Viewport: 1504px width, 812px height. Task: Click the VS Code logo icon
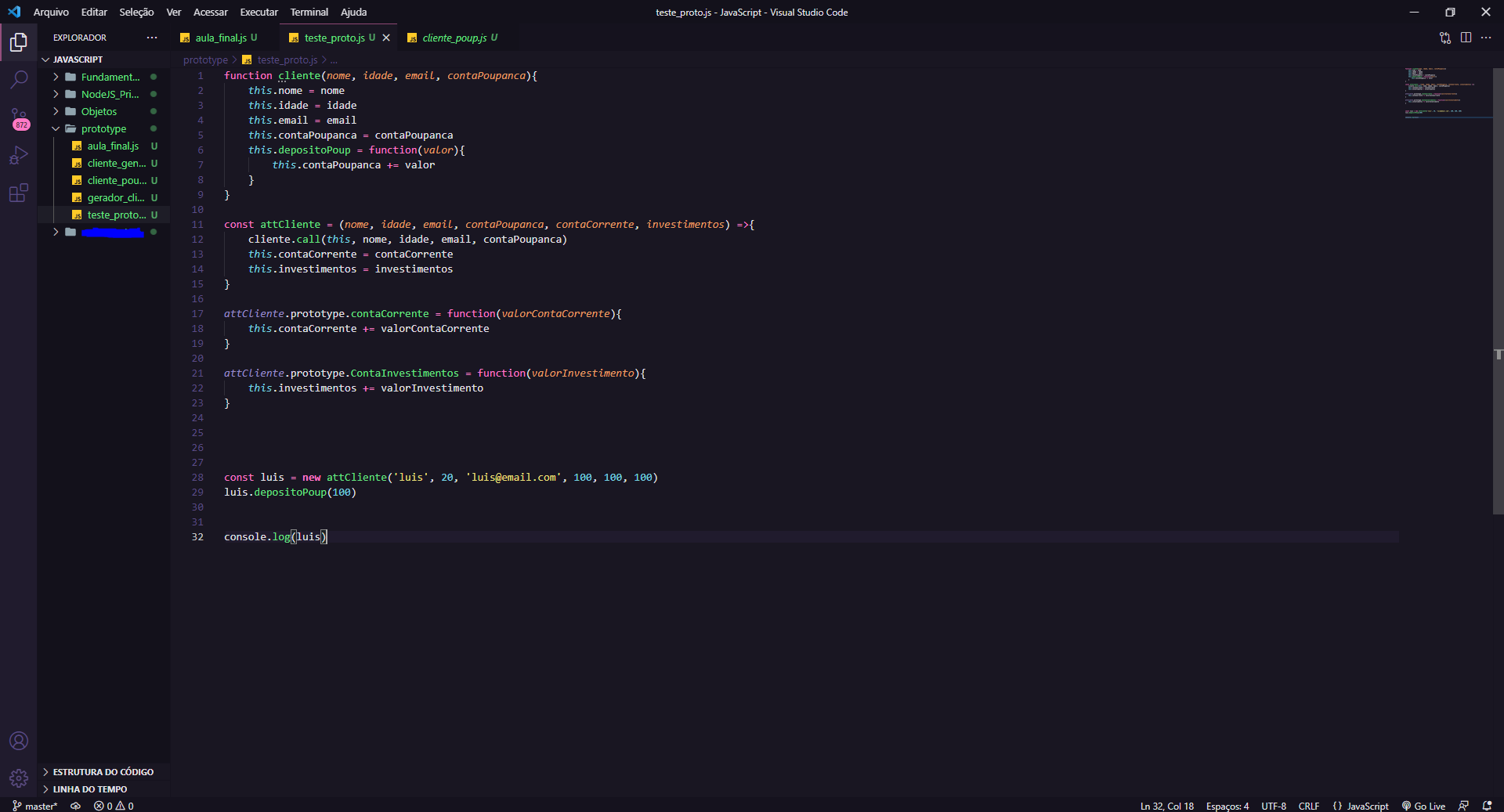point(14,12)
